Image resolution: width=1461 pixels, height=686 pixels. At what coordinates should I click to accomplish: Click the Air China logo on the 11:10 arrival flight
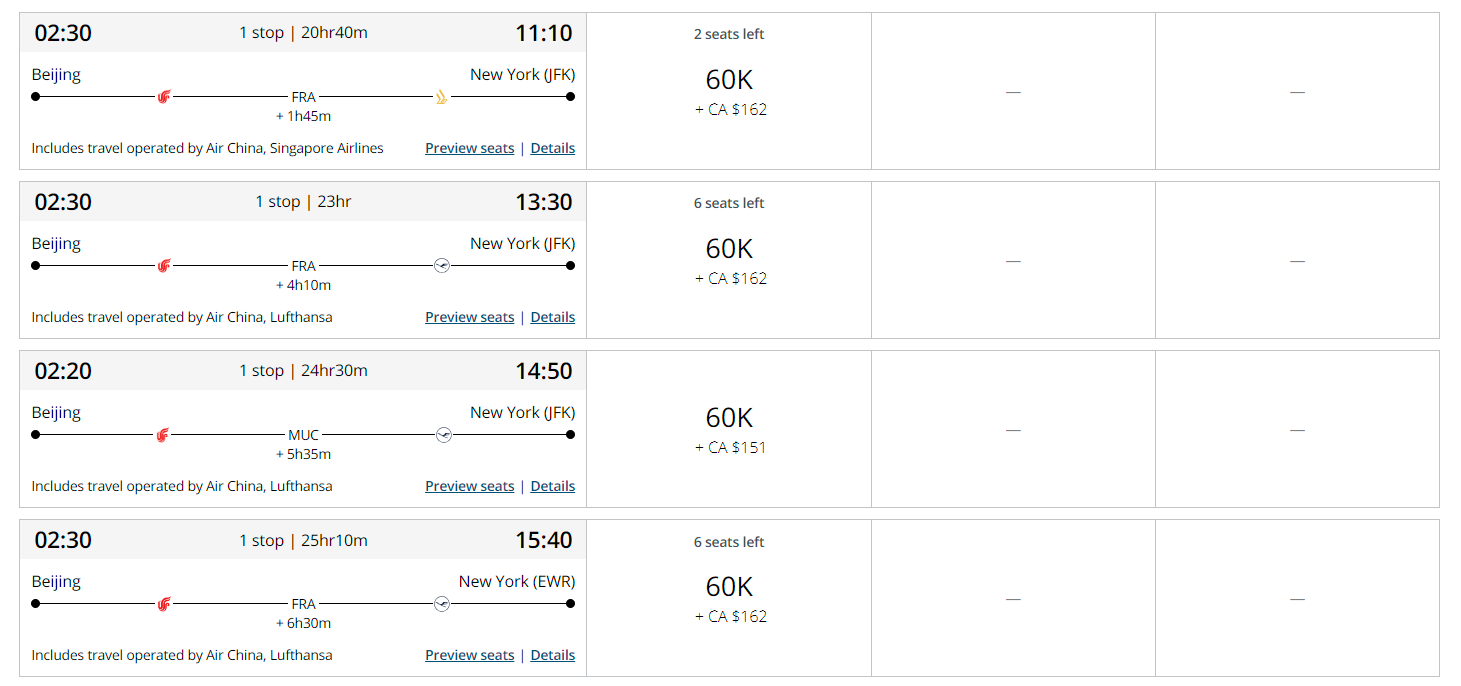[164, 97]
